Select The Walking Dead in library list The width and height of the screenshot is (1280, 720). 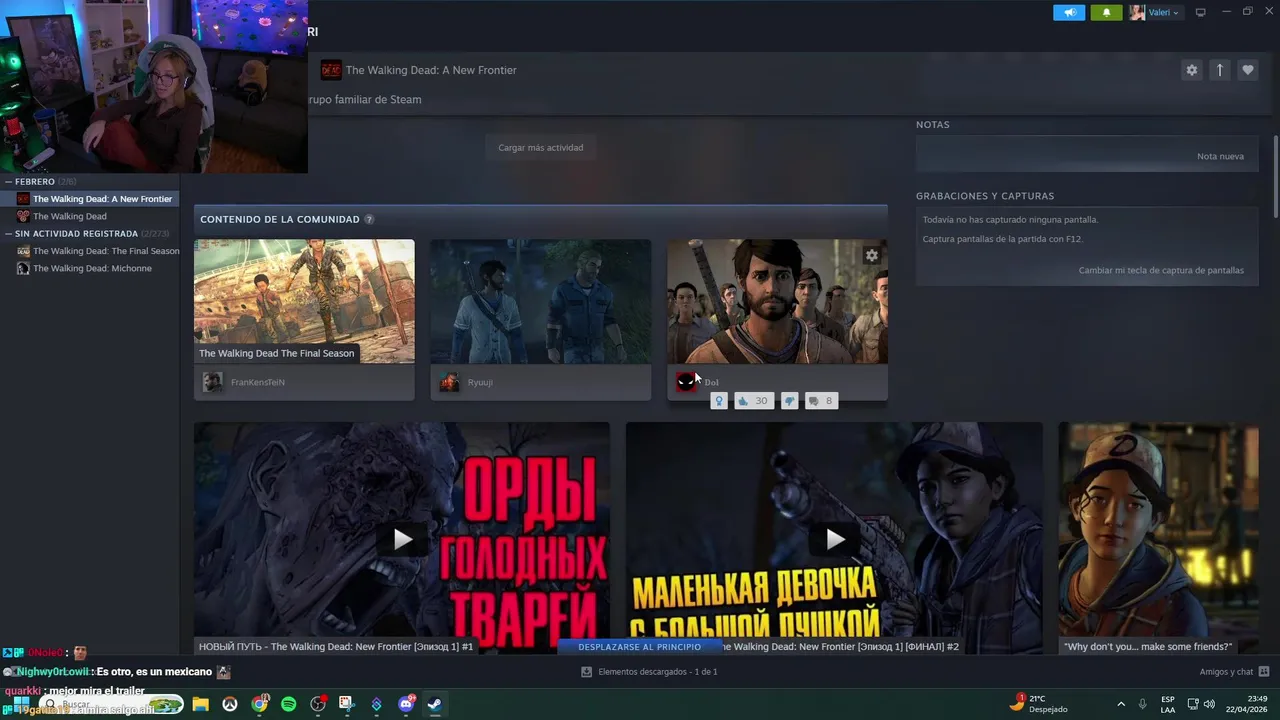point(90,216)
